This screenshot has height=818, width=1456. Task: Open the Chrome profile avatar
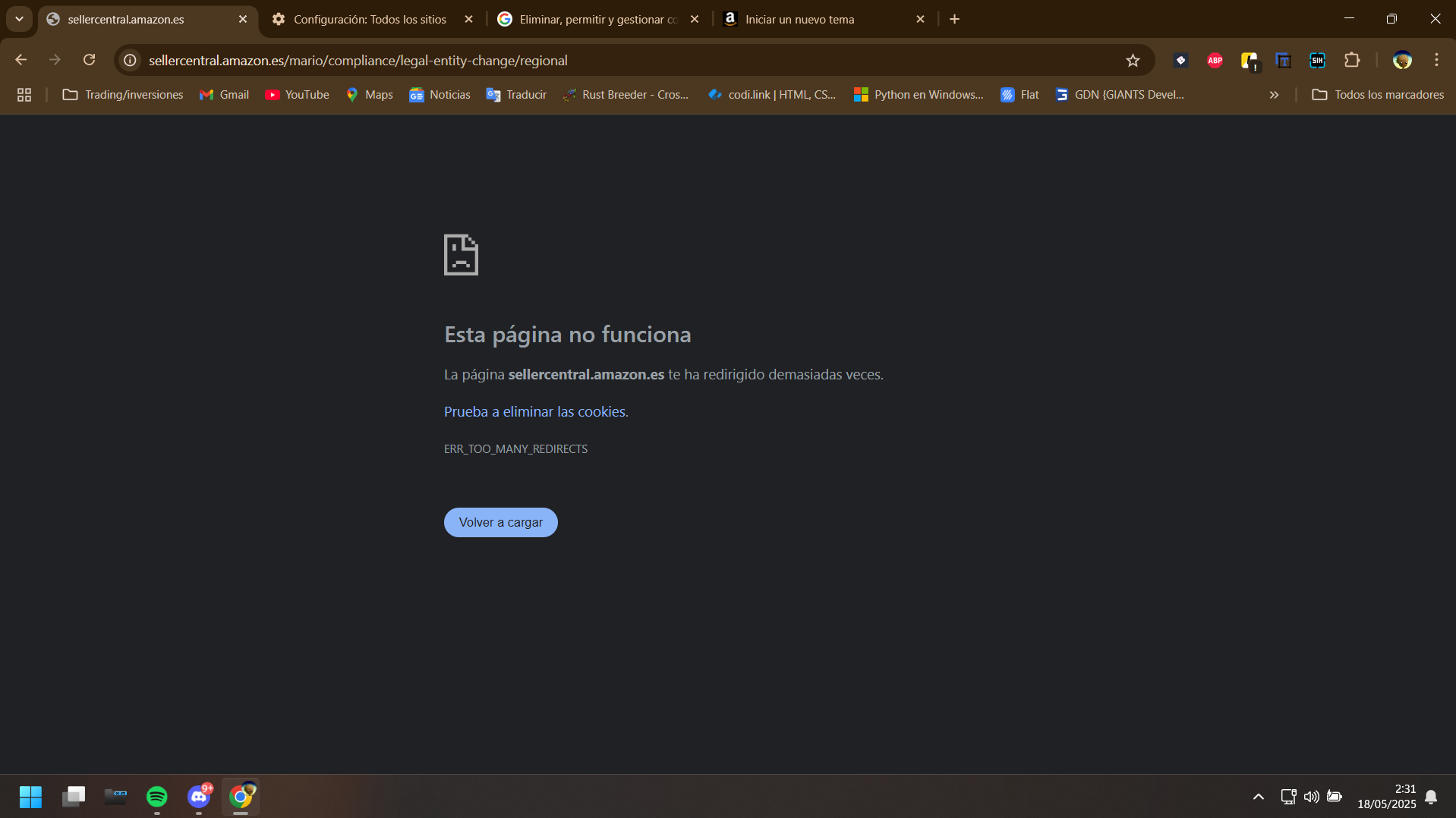coord(1402,60)
